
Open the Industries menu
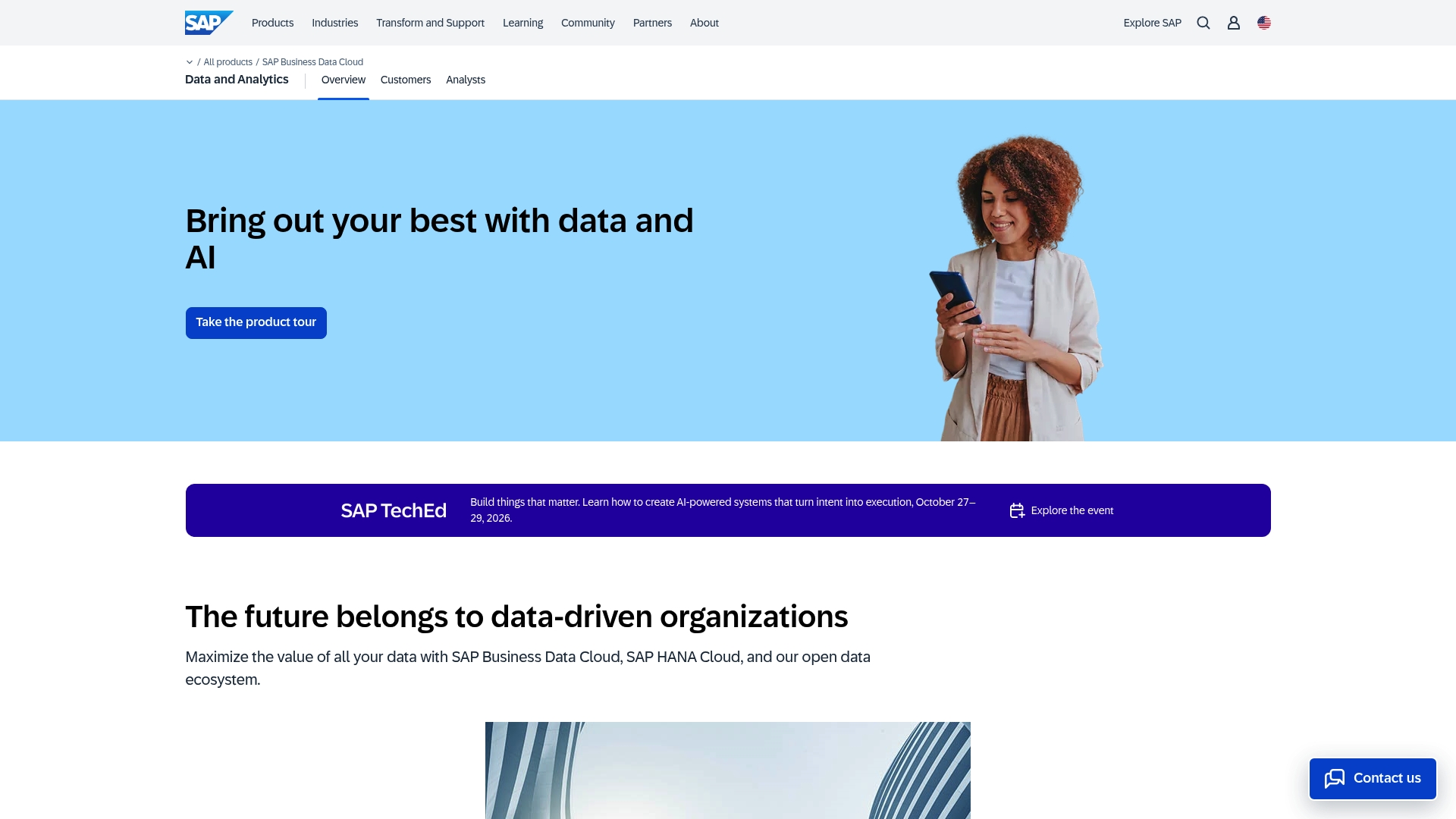click(x=334, y=23)
